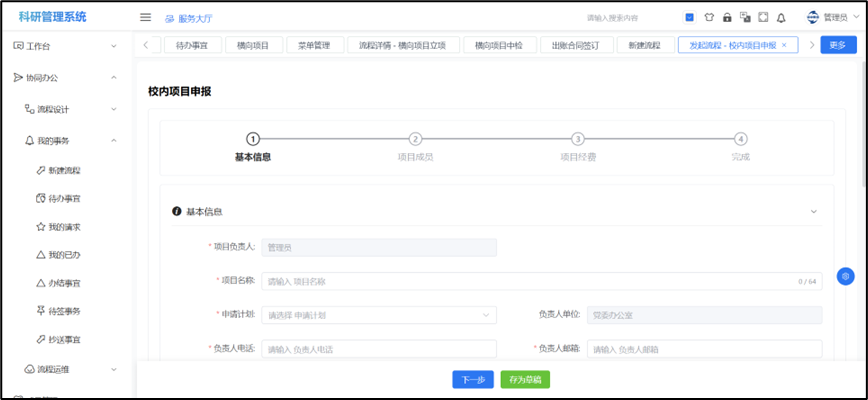
Task: Click the blue floating settings icon
Action: [845, 276]
